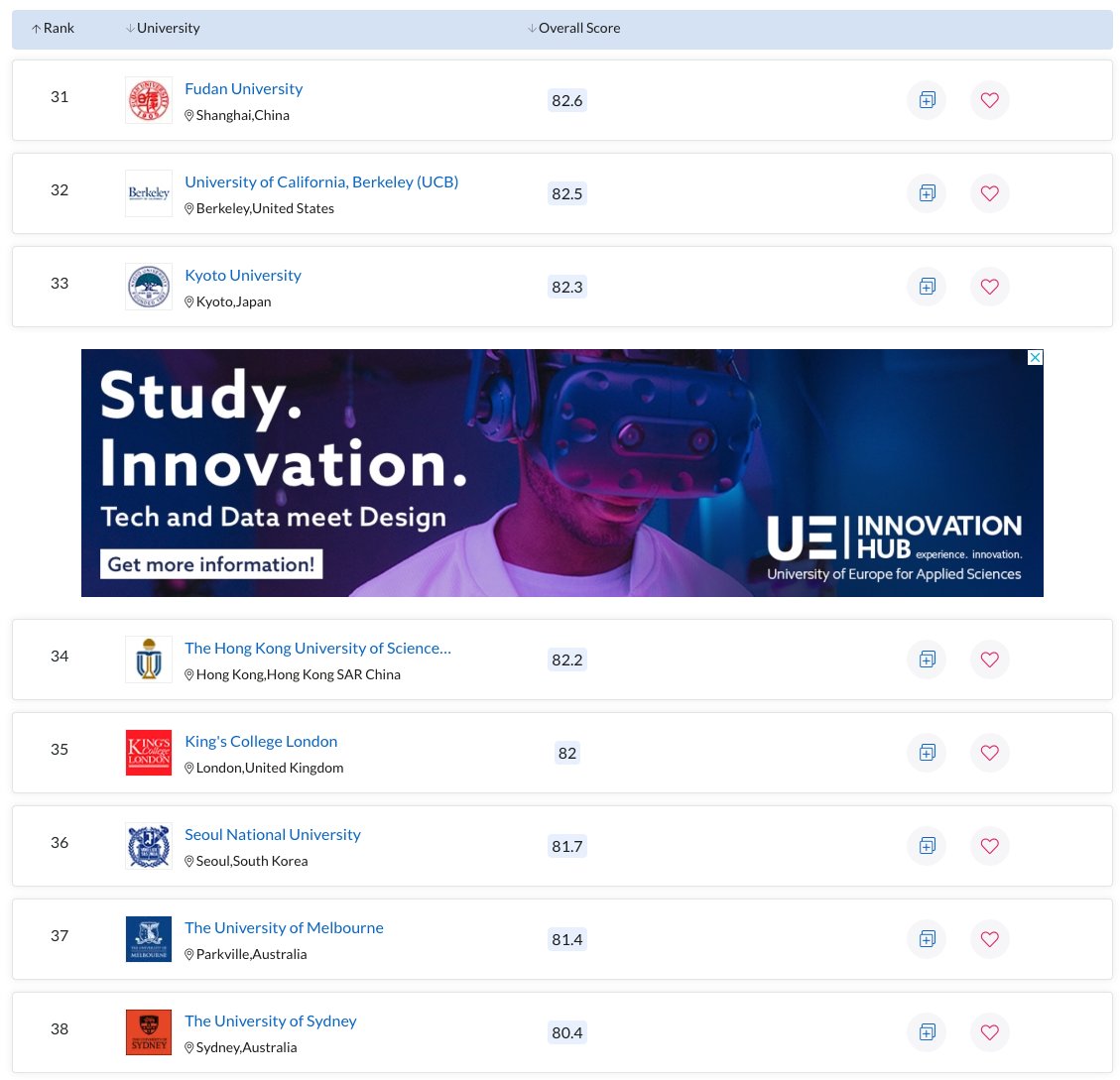1120x1080 pixels.
Task: Favorite University of Sydney with heart icon
Action: (x=989, y=1032)
